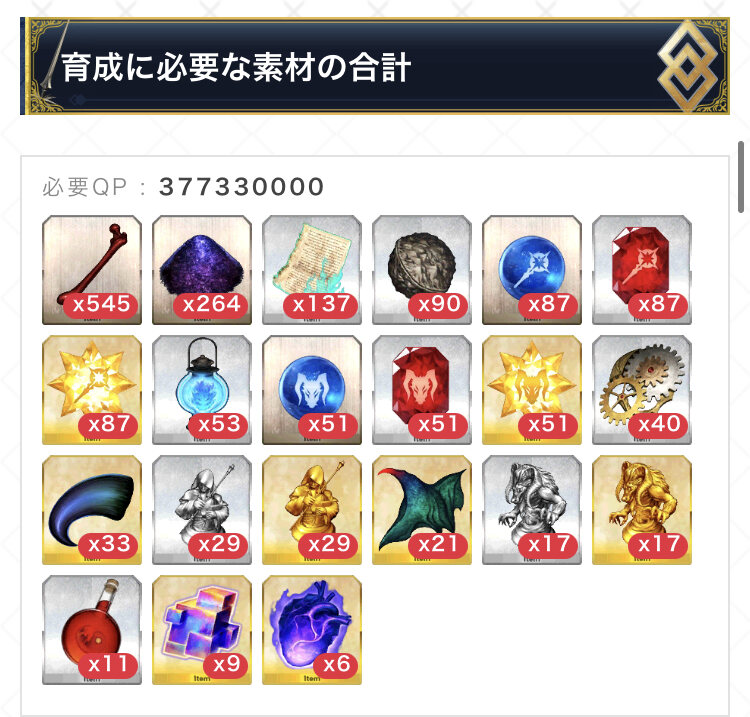Click the red berserker magic gem x51
Screen dimensions: 750x717
point(422,390)
